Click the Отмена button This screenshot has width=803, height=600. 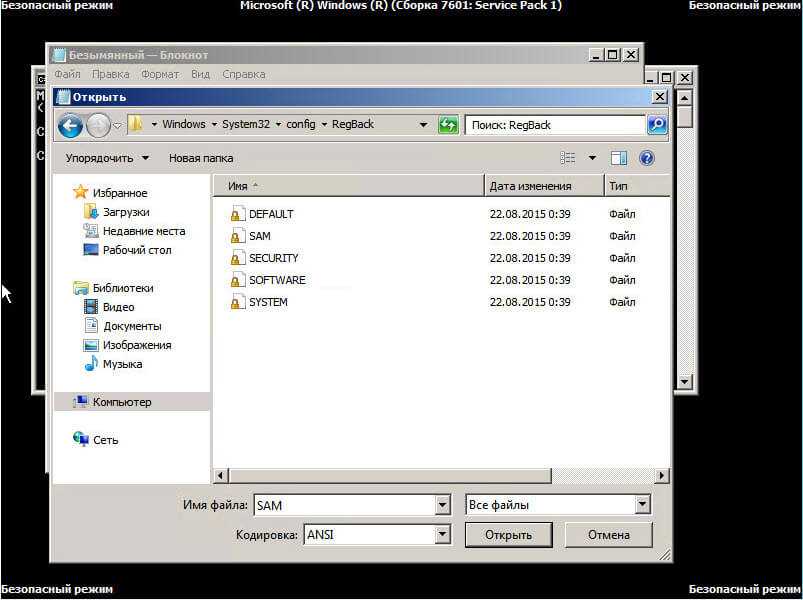(608, 535)
